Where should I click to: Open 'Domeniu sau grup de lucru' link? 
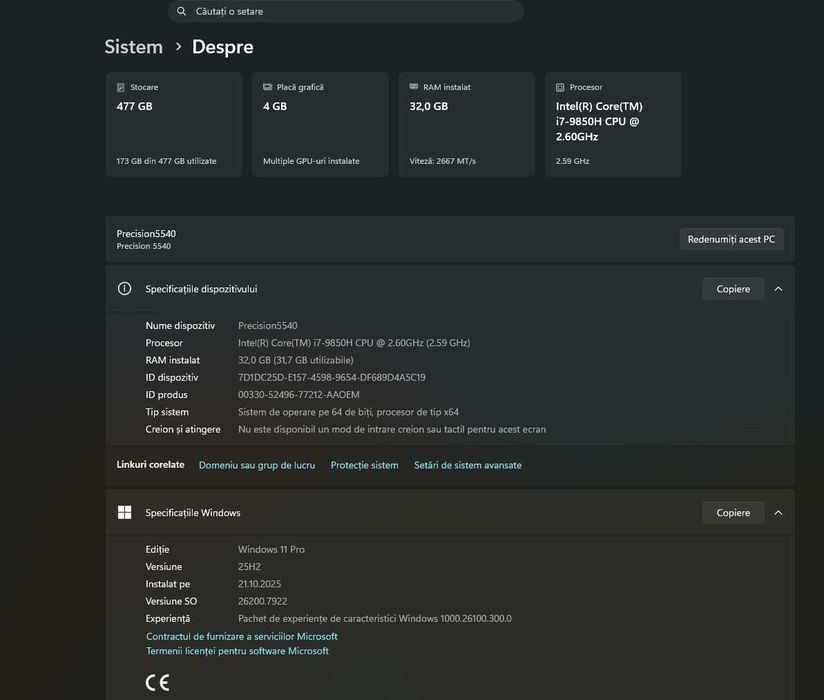pos(257,465)
